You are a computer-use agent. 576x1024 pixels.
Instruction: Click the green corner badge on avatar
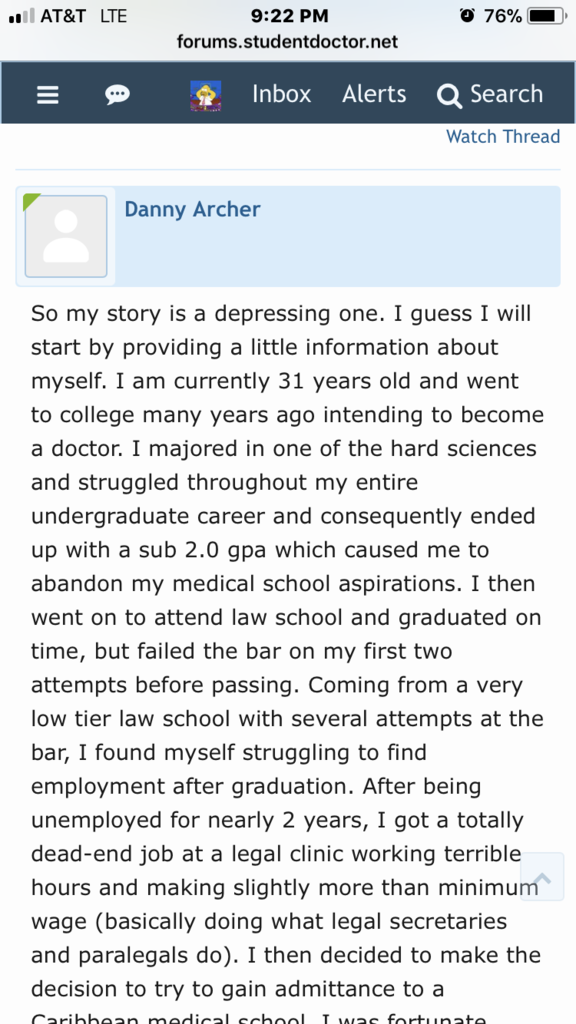30,200
